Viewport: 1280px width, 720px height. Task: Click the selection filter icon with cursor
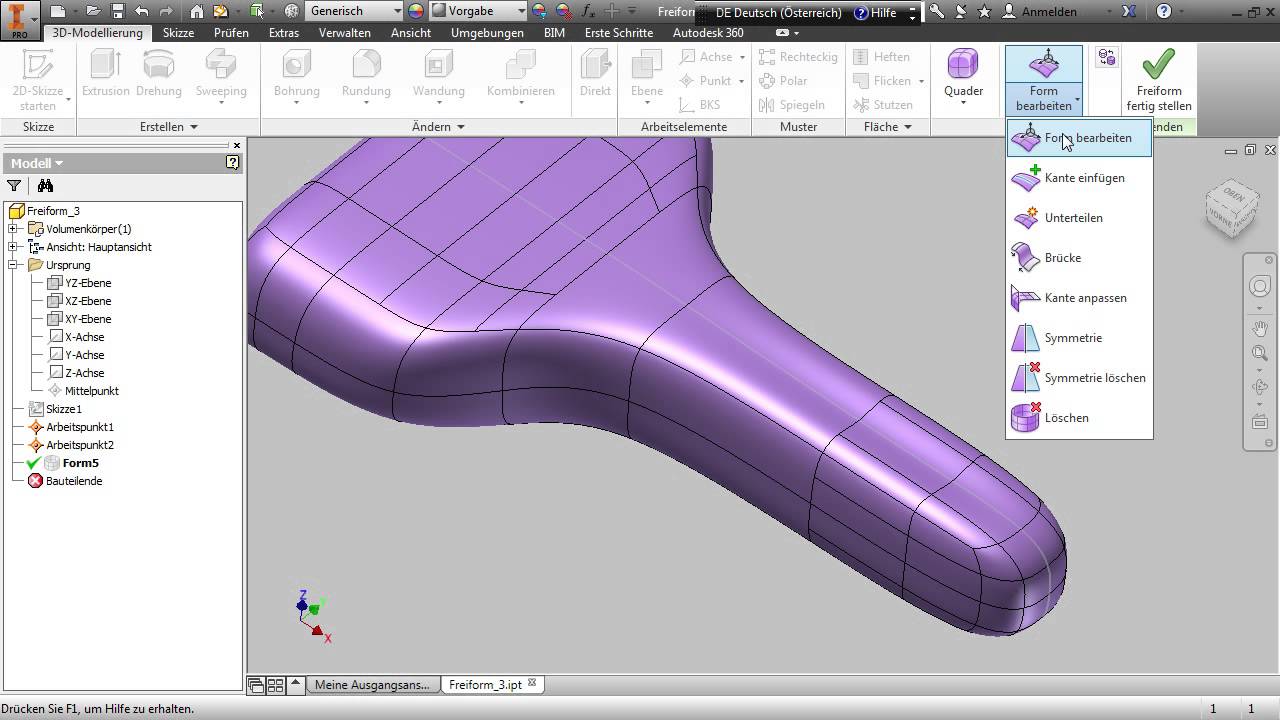pos(257,12)
